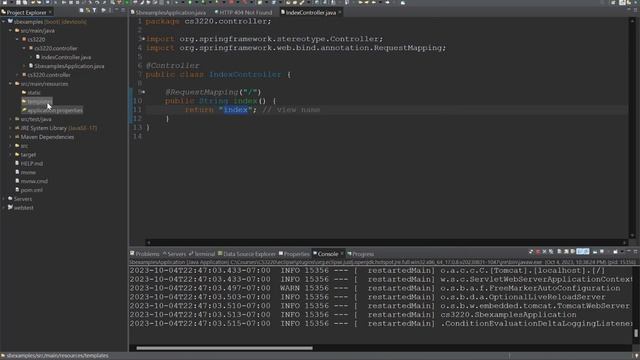Image resolution: width=640 pixels, height=360 pixels.
Task: Fold the index method at line 9
Action: 143,92
